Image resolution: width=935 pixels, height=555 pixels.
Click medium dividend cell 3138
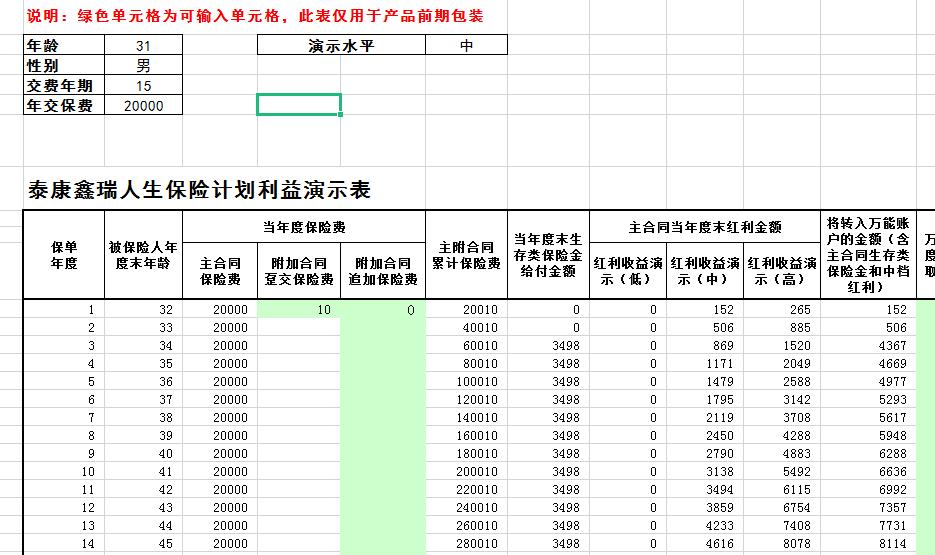705,472
